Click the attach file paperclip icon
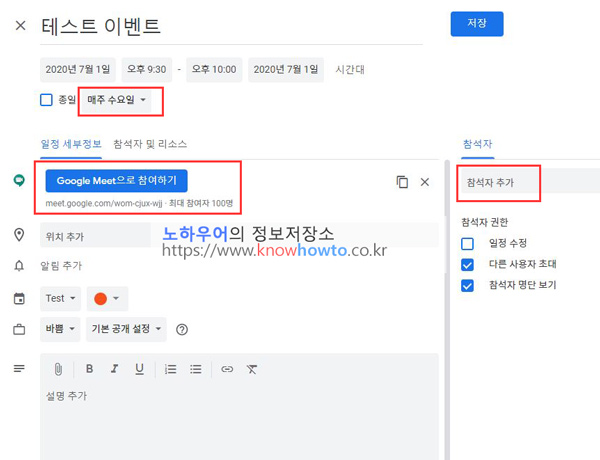The width and height of the screenshot is (600, 460). tap(58, 369)
